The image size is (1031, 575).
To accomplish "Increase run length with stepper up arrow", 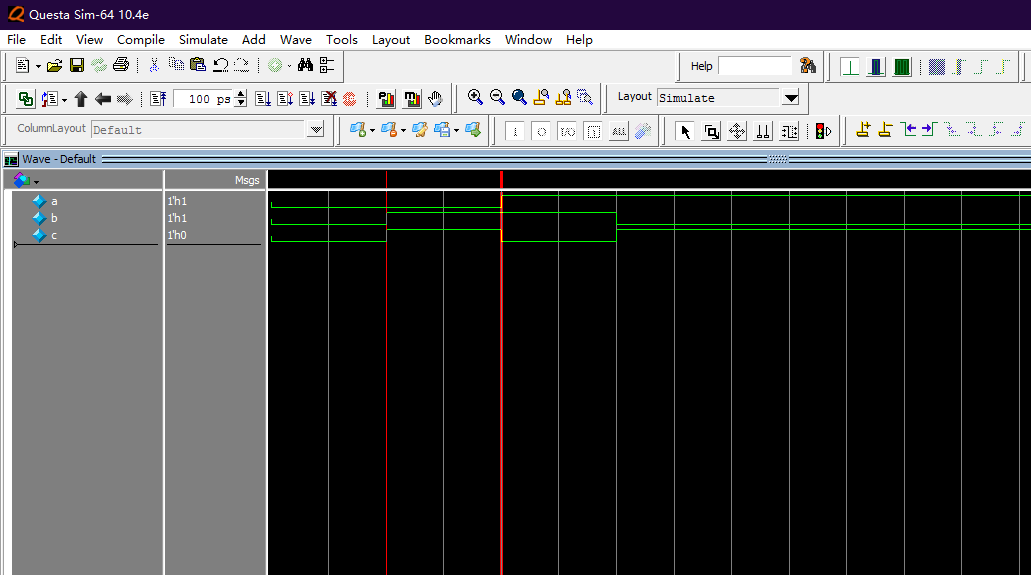I will [x=241, y=94].
